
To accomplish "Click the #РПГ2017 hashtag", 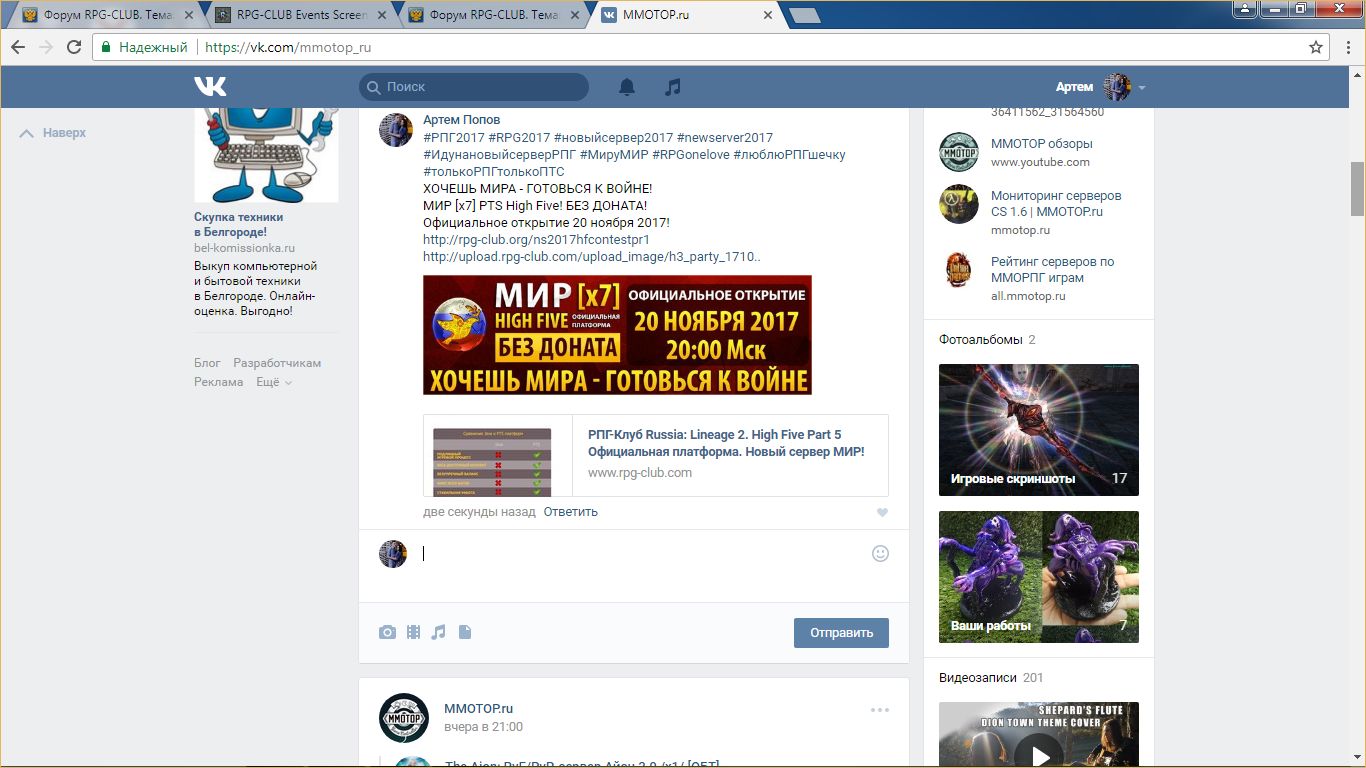I will tap(453, 137).
